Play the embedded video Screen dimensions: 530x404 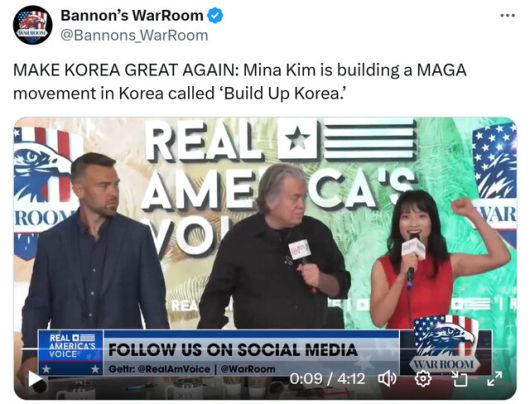[35, 379]
